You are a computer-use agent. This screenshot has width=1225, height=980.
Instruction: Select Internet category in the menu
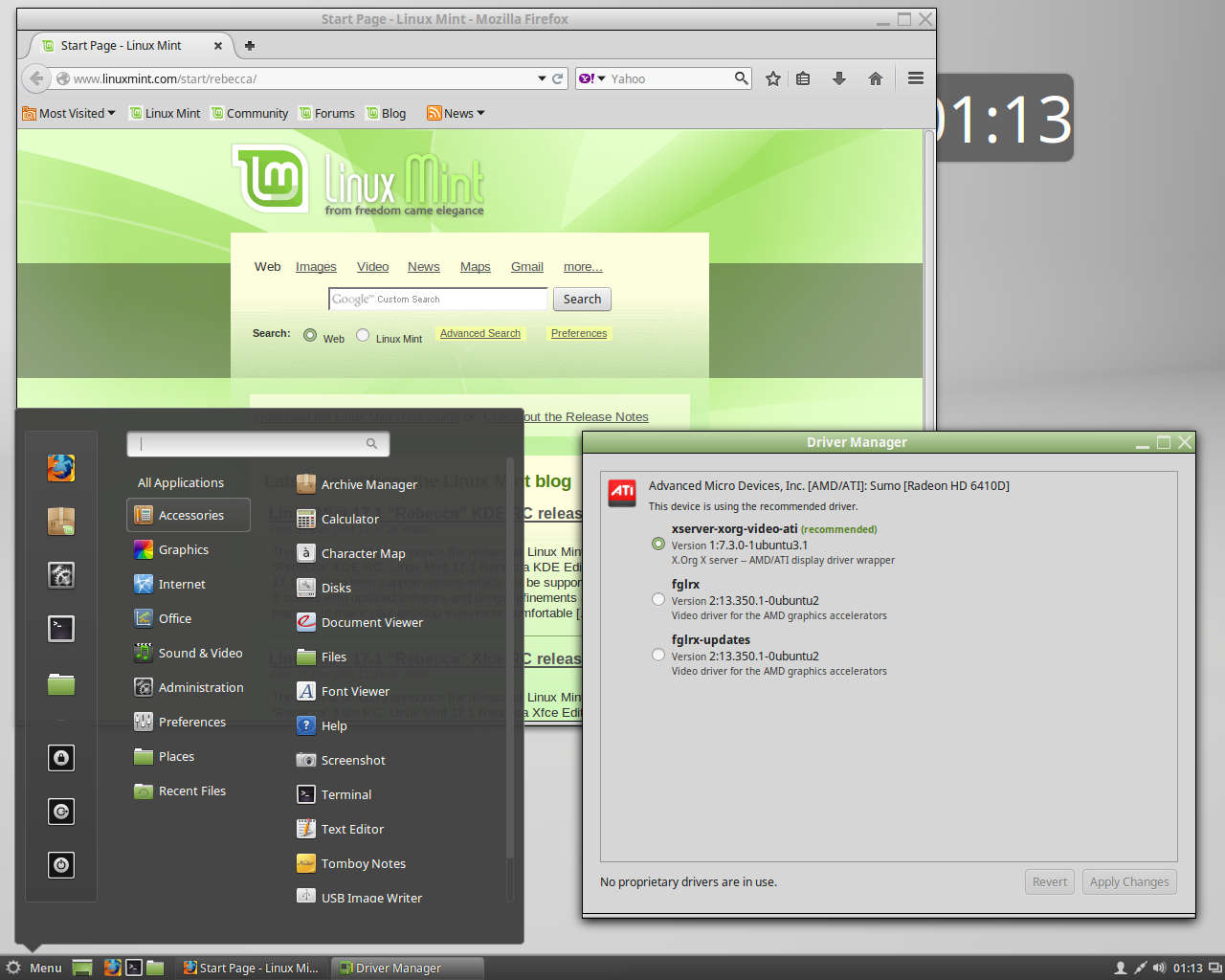coord(189,584)
